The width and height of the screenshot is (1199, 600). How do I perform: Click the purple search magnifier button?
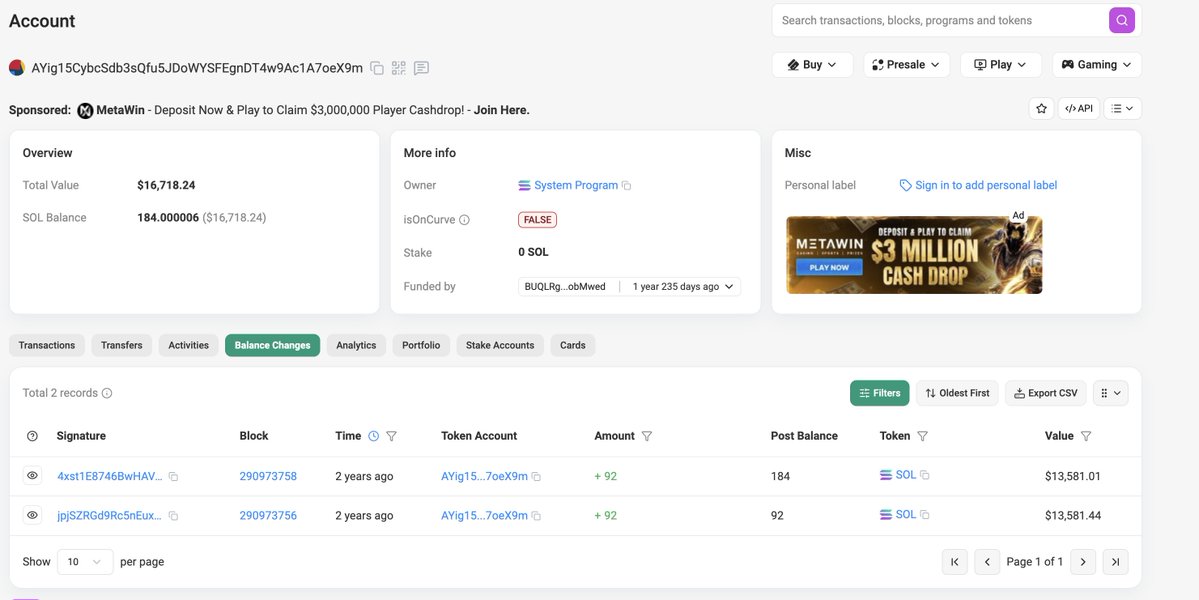coord(1121,21)
